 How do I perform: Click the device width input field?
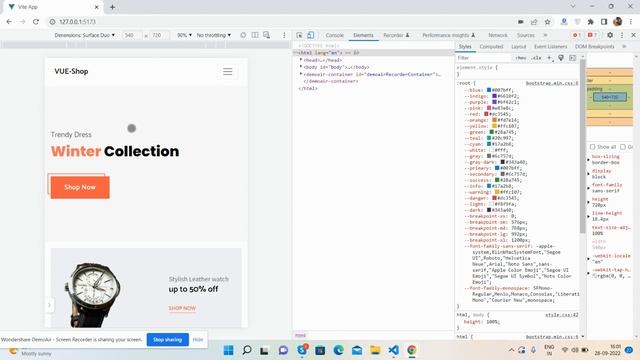tap(132, 36)
